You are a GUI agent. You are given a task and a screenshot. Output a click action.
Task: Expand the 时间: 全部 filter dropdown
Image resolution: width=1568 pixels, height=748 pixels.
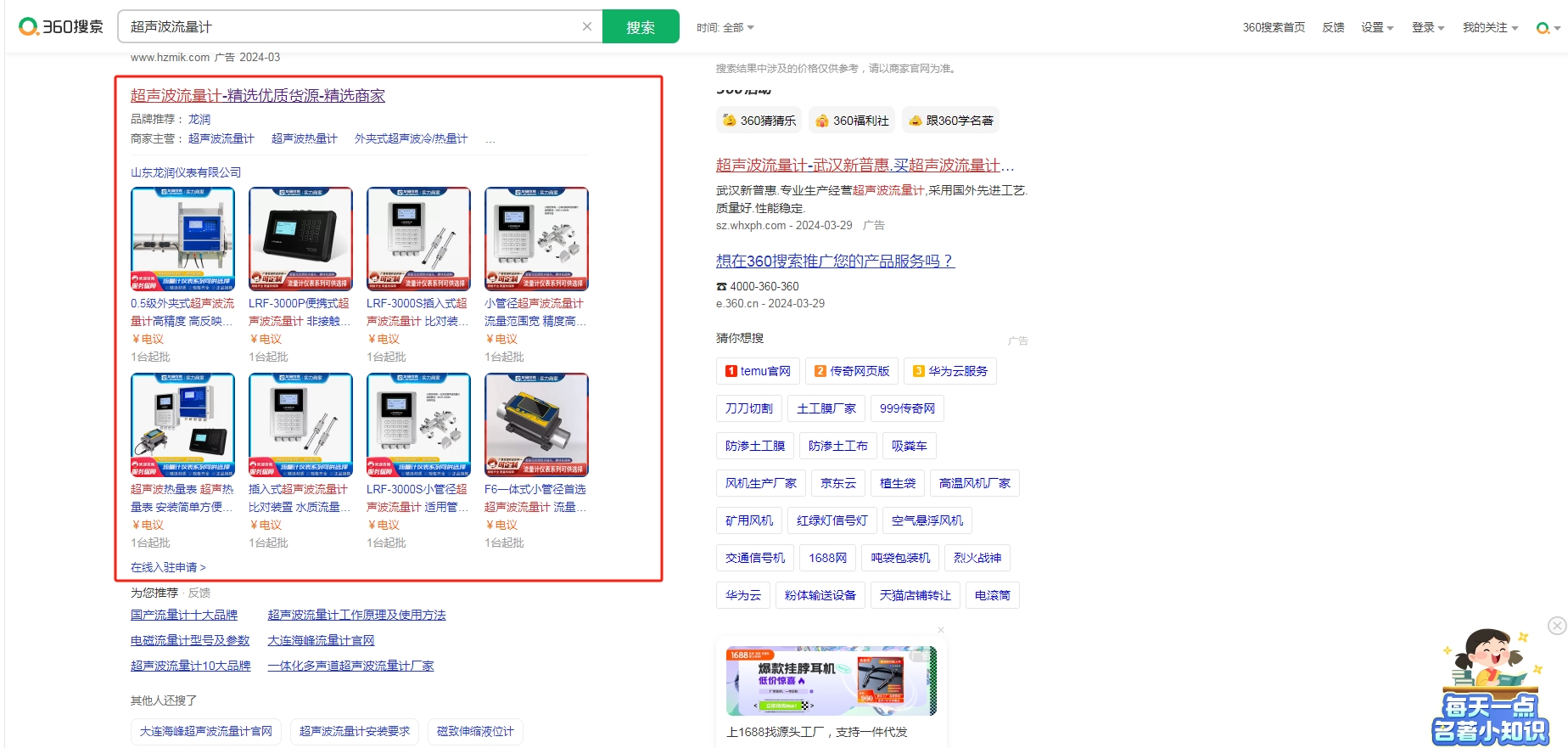(x=725, y=28)
